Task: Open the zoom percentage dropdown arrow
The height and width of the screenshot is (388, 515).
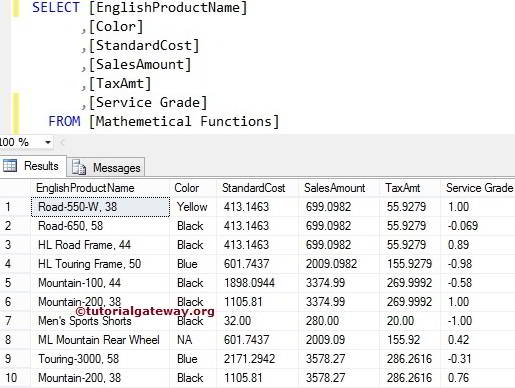Action: pos(48,142)
